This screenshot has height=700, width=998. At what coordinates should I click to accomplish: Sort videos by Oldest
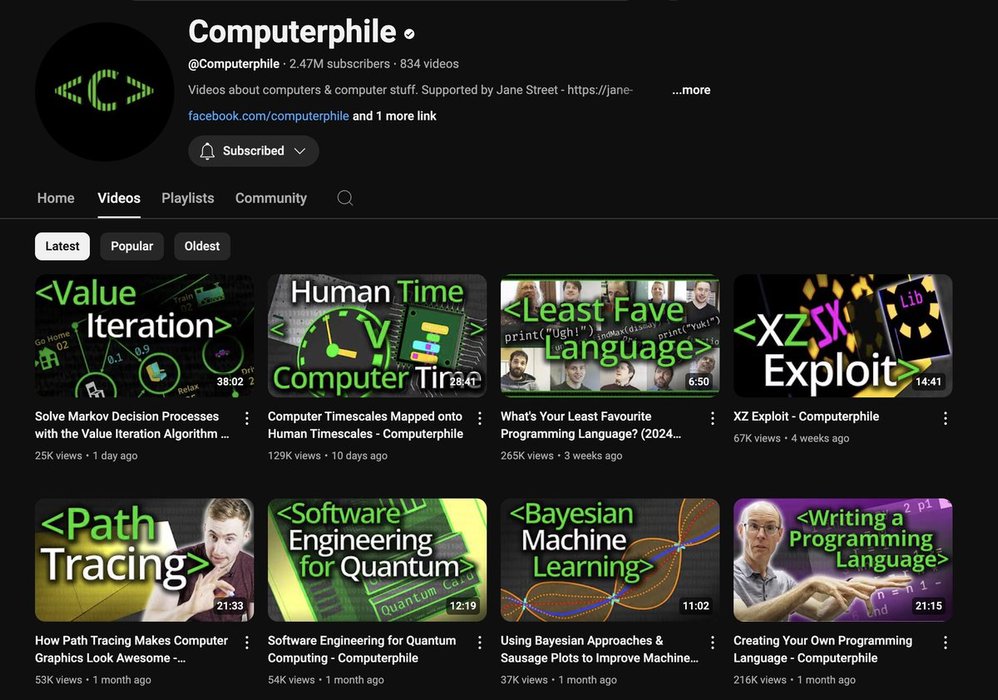point(202,246)
